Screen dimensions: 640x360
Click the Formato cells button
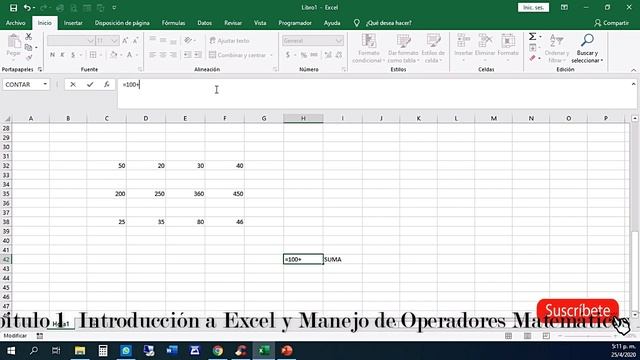pos(508,47)
